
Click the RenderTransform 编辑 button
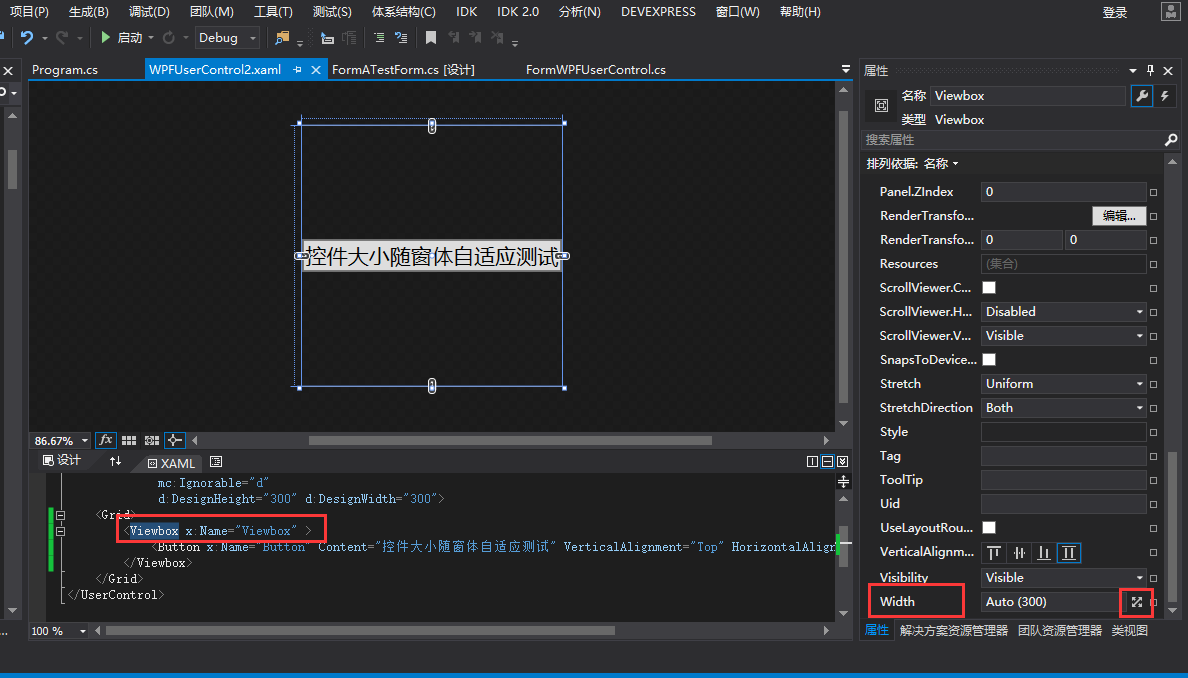(1119, 215)
